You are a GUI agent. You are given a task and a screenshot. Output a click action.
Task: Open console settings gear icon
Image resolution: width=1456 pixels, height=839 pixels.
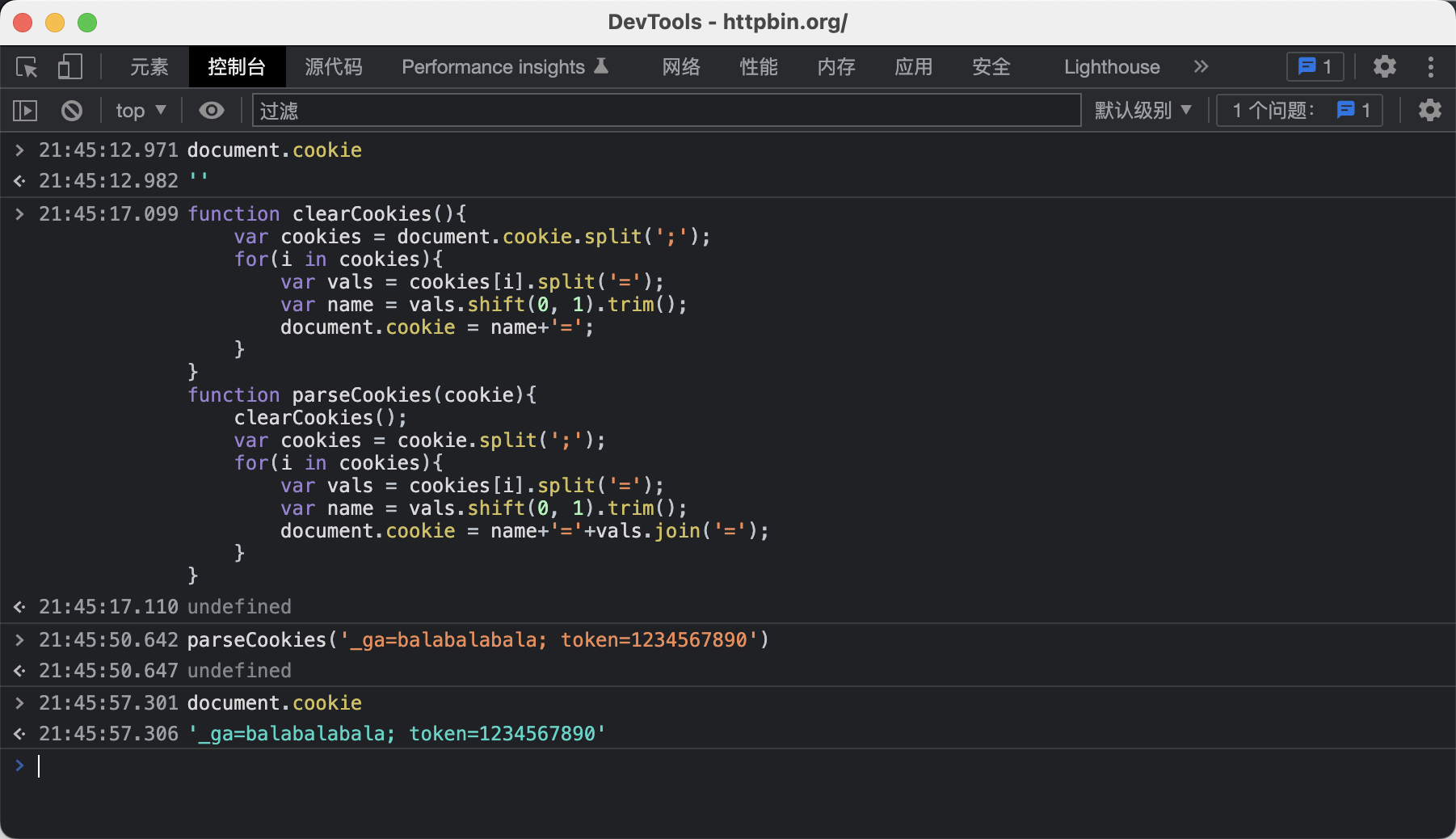[x=1430, y=111]
